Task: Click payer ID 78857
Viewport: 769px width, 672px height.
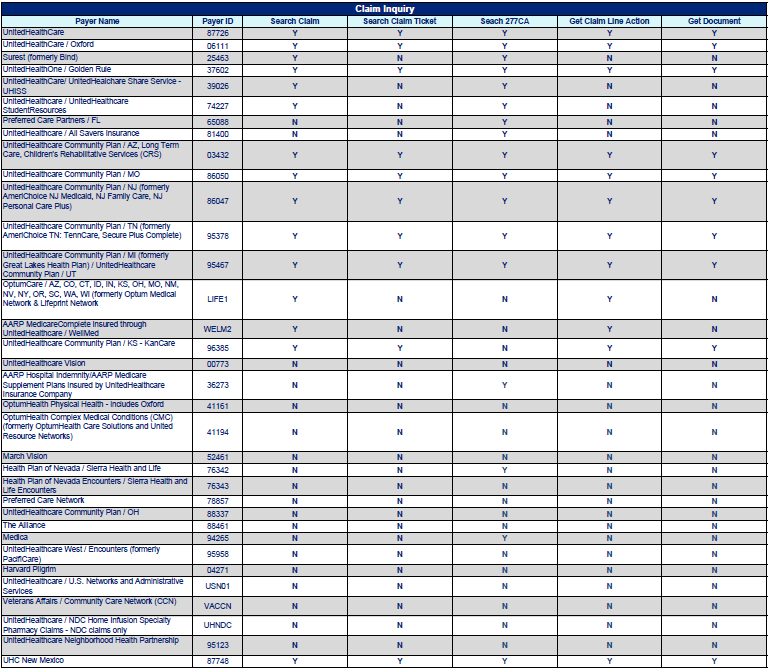Action: click(x=218, y=501)
